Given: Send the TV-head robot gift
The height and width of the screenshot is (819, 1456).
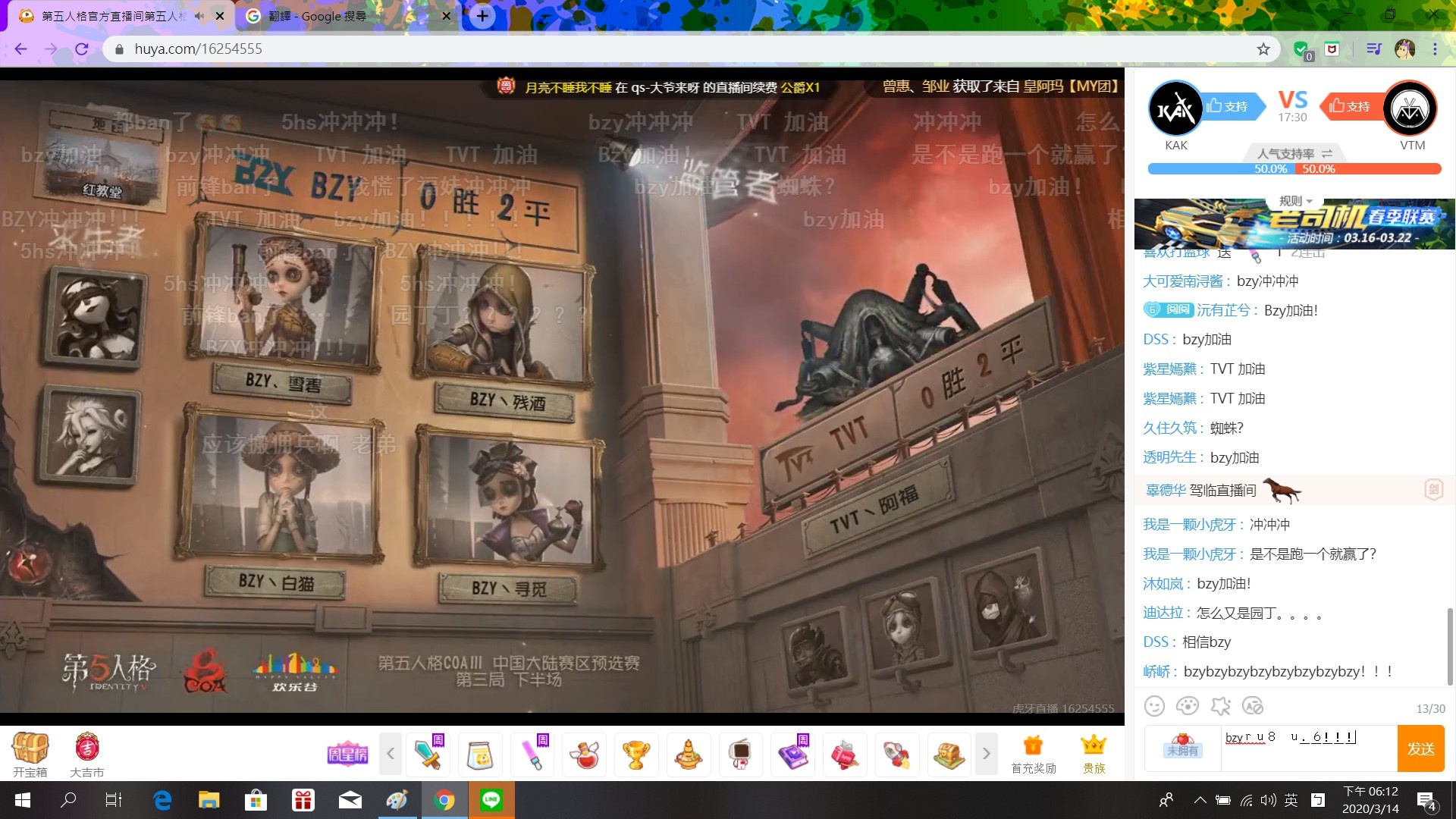Looking at the screenshot, I should tap(740, 755).
